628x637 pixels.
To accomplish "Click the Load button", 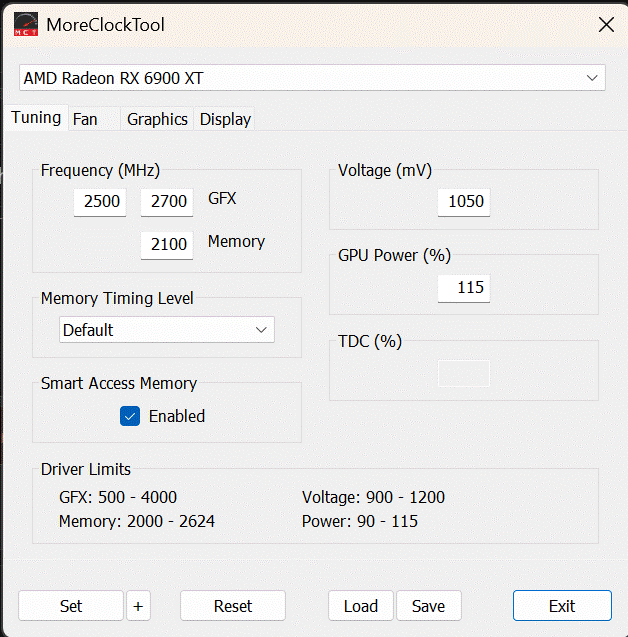I will pos(361,606).
